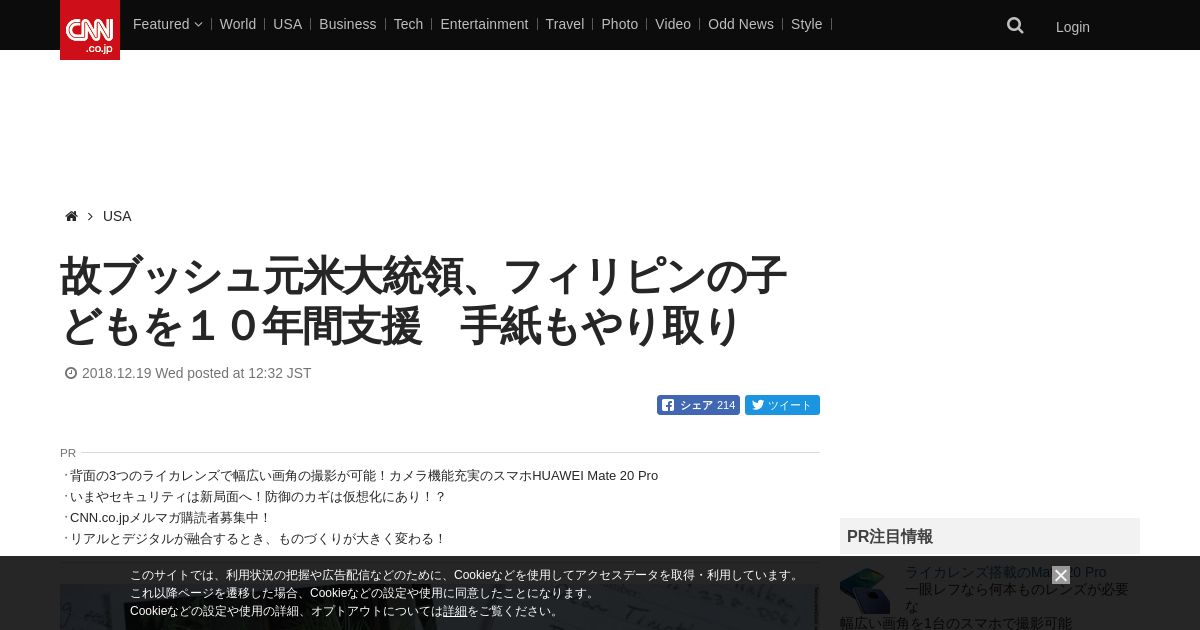Open the Business section
Screen dimensions: 1200x630
(348, 24)
